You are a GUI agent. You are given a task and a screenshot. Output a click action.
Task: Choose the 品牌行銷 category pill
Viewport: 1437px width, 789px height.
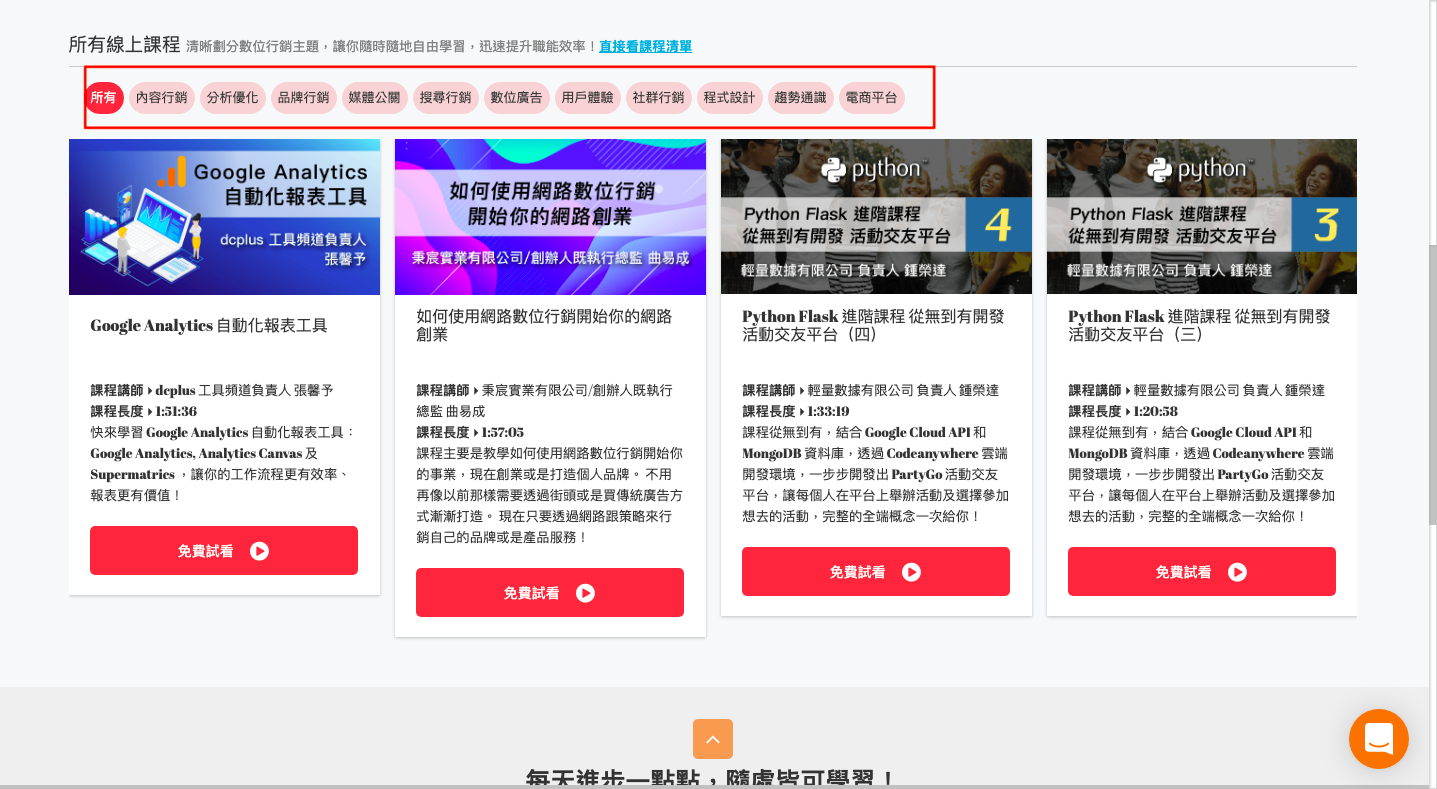[303, 98]
